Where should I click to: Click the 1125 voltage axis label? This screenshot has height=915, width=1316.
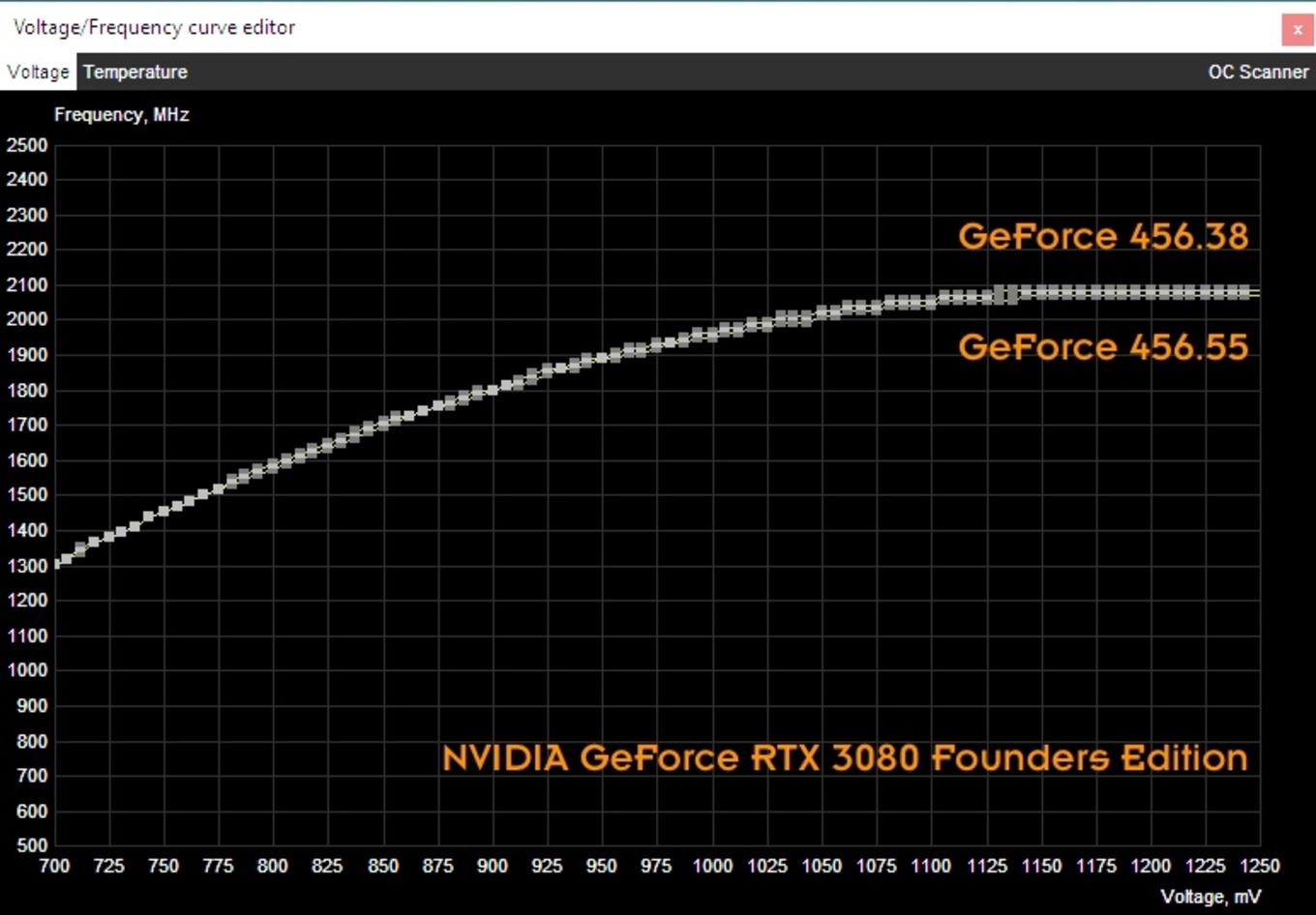coord(987,866)
